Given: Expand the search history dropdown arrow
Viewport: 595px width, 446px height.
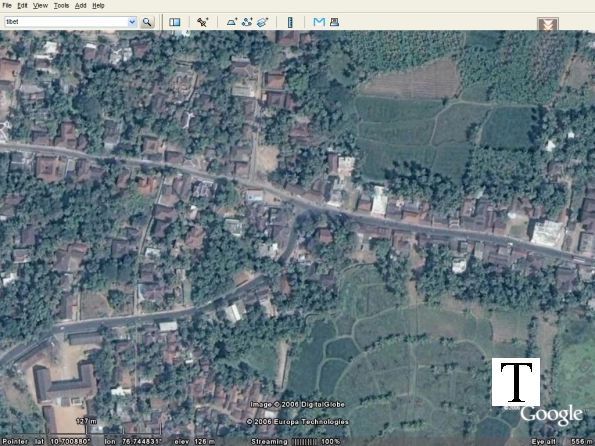Looking at the screenshot, I should pos(132,22).
